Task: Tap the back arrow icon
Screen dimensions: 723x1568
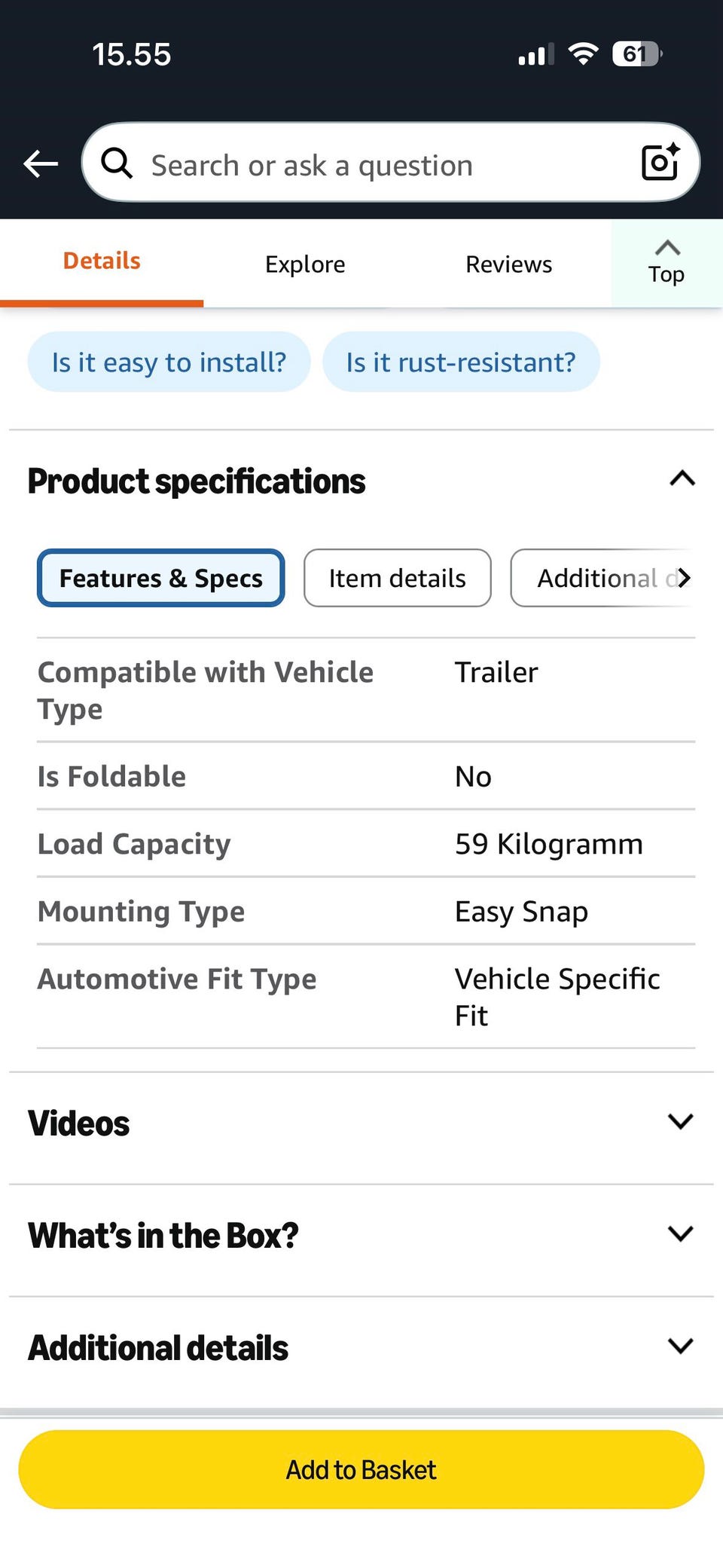Action: 41,163
